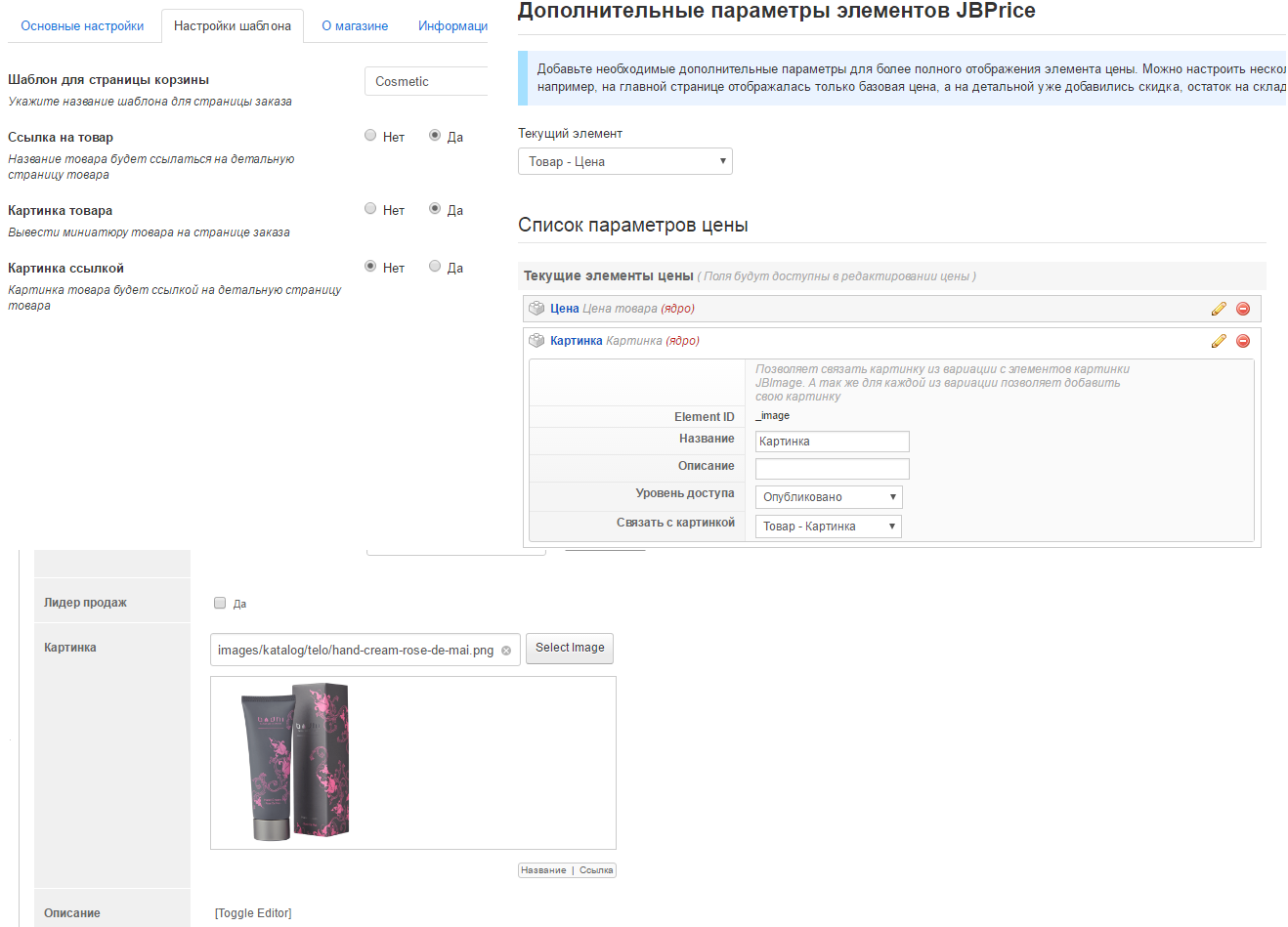
Task: Choose Нет for Картинка товара
Action: pos(370,209)
